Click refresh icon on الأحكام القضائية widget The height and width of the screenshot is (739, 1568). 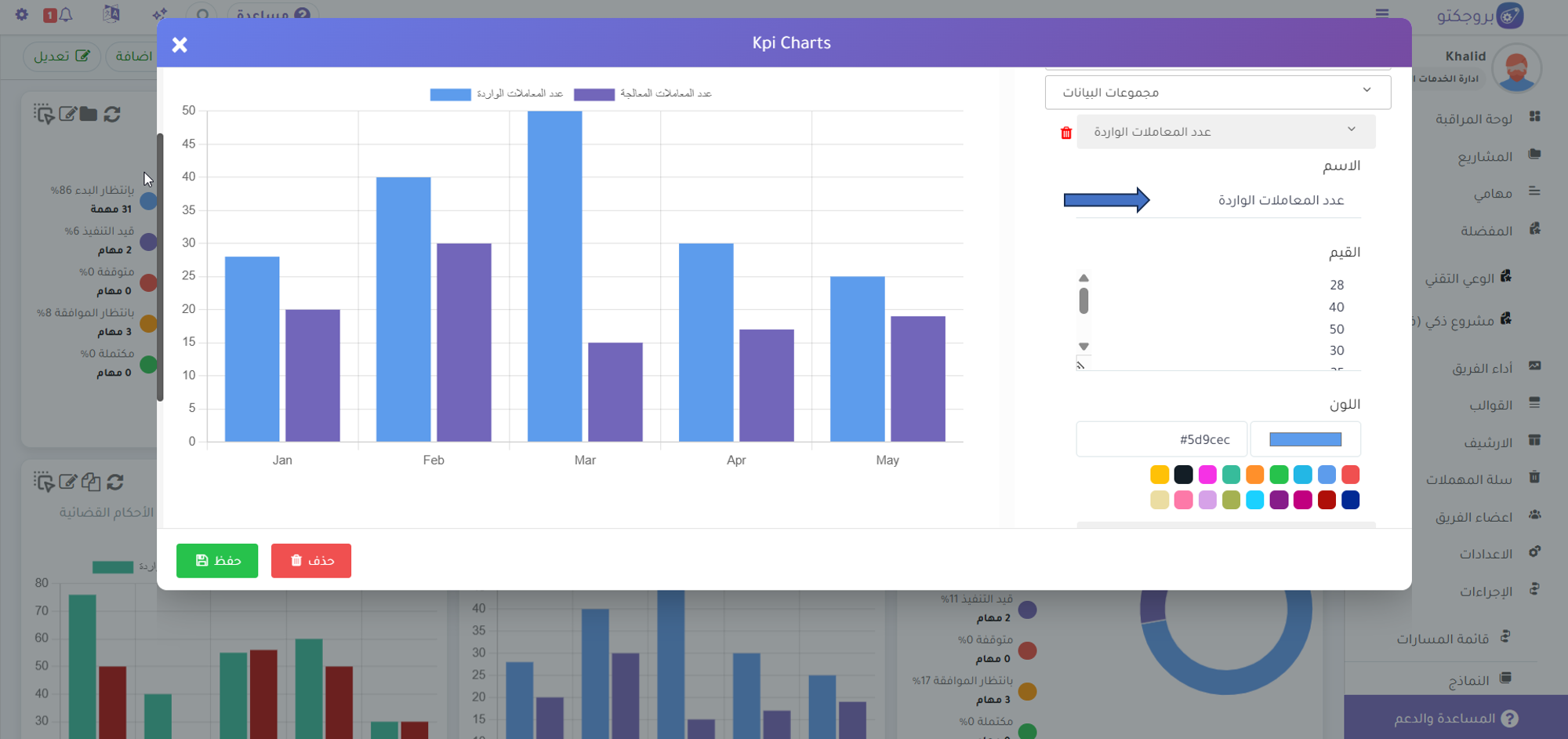115,482
